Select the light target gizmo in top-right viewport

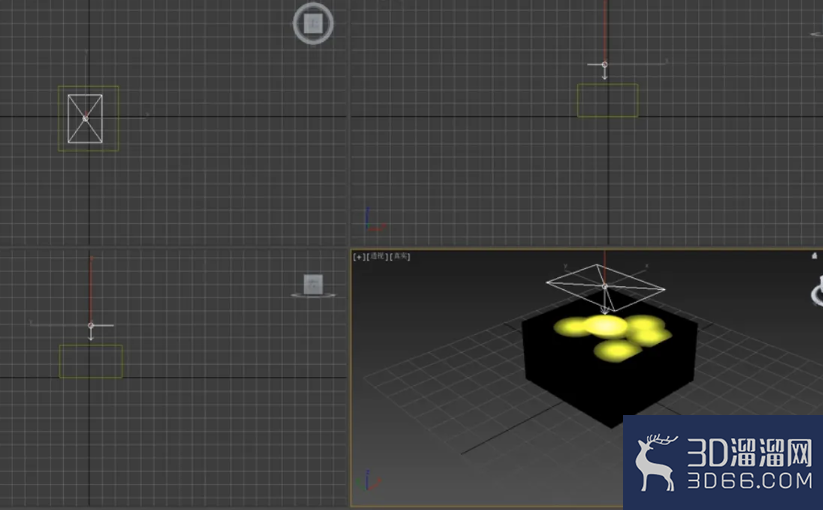point(605,65)
